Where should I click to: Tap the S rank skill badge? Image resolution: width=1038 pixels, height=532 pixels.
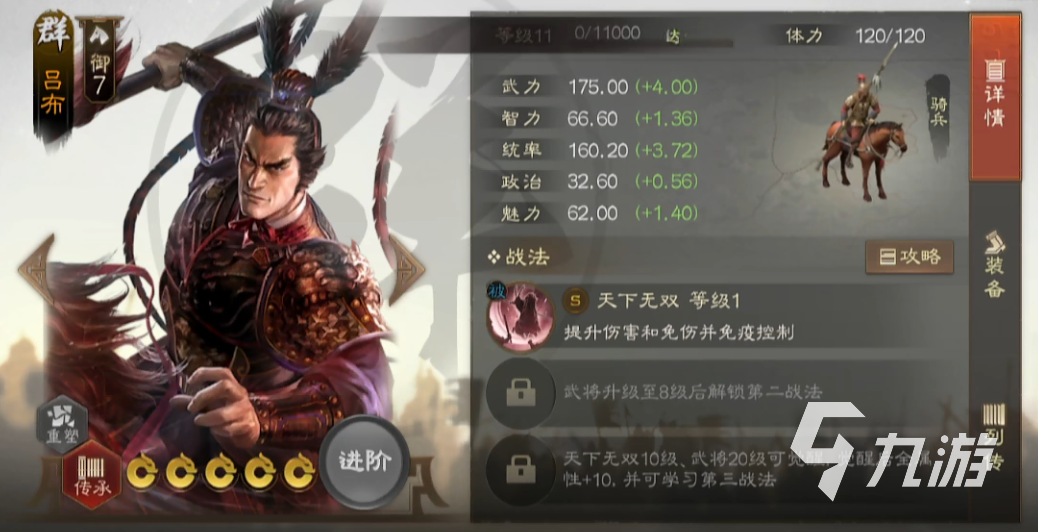[x=575, y=301]
